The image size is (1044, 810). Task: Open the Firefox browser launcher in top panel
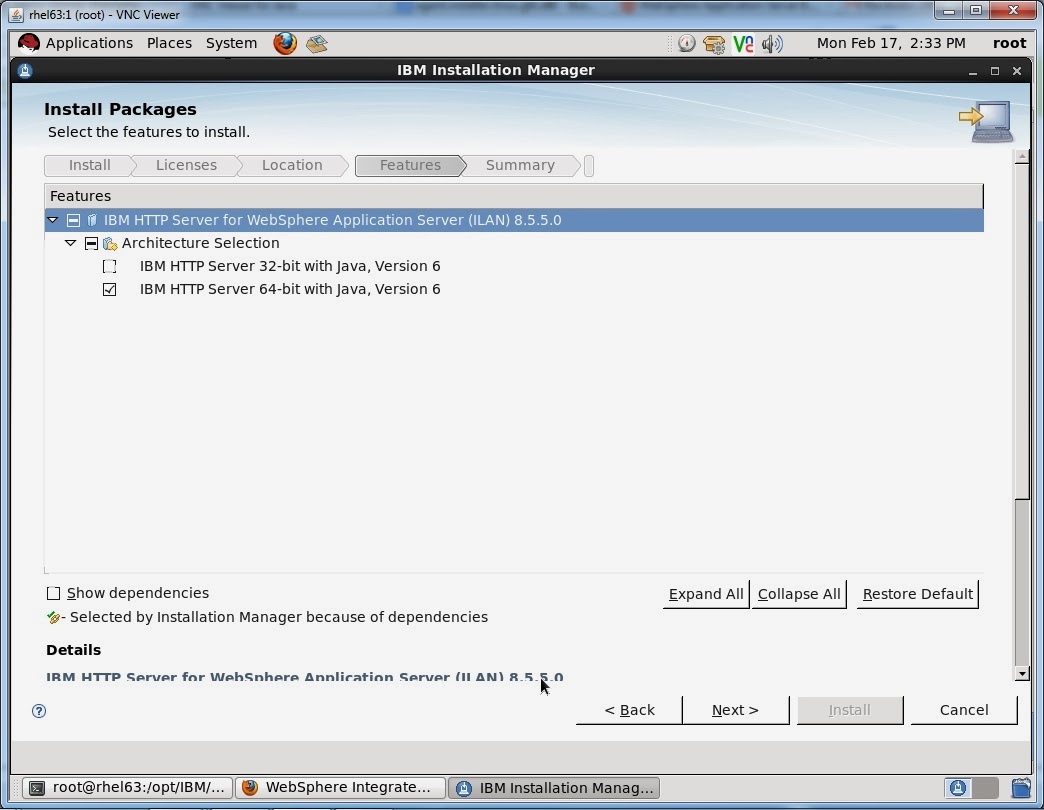287,43
